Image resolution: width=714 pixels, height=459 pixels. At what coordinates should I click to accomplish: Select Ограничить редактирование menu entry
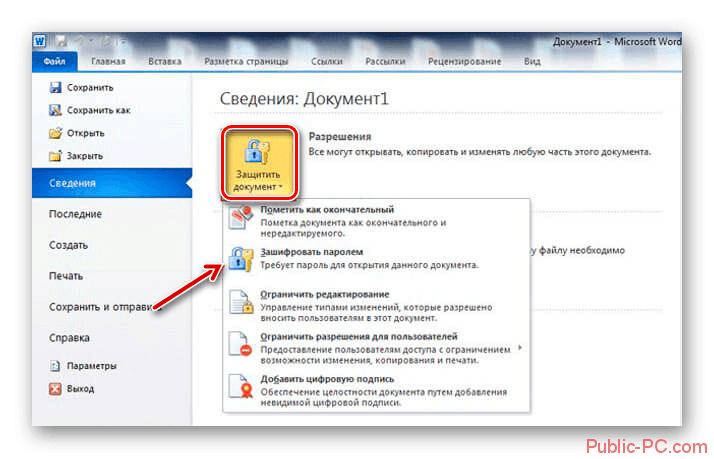coord(377,306)
